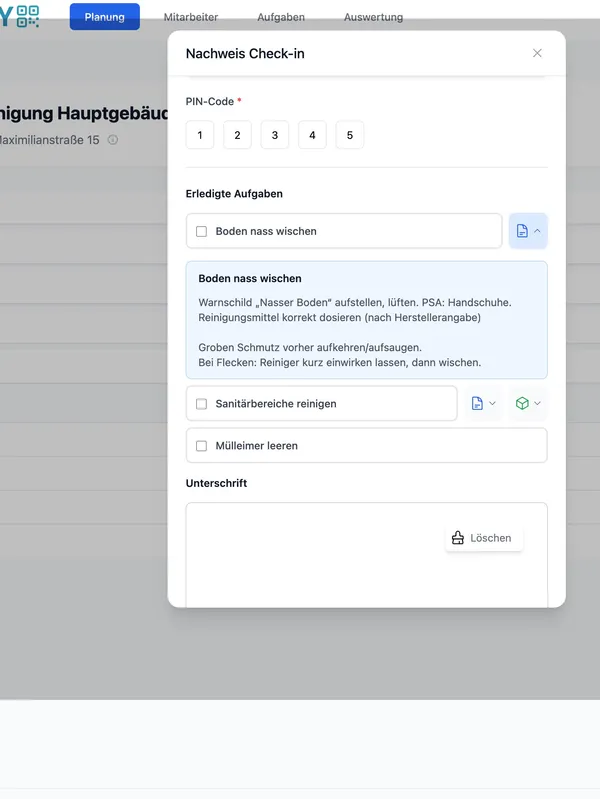Open the green materials box for Sanitärbereiche reinigen
Screen dimensions: 600x799
(522, 404)
